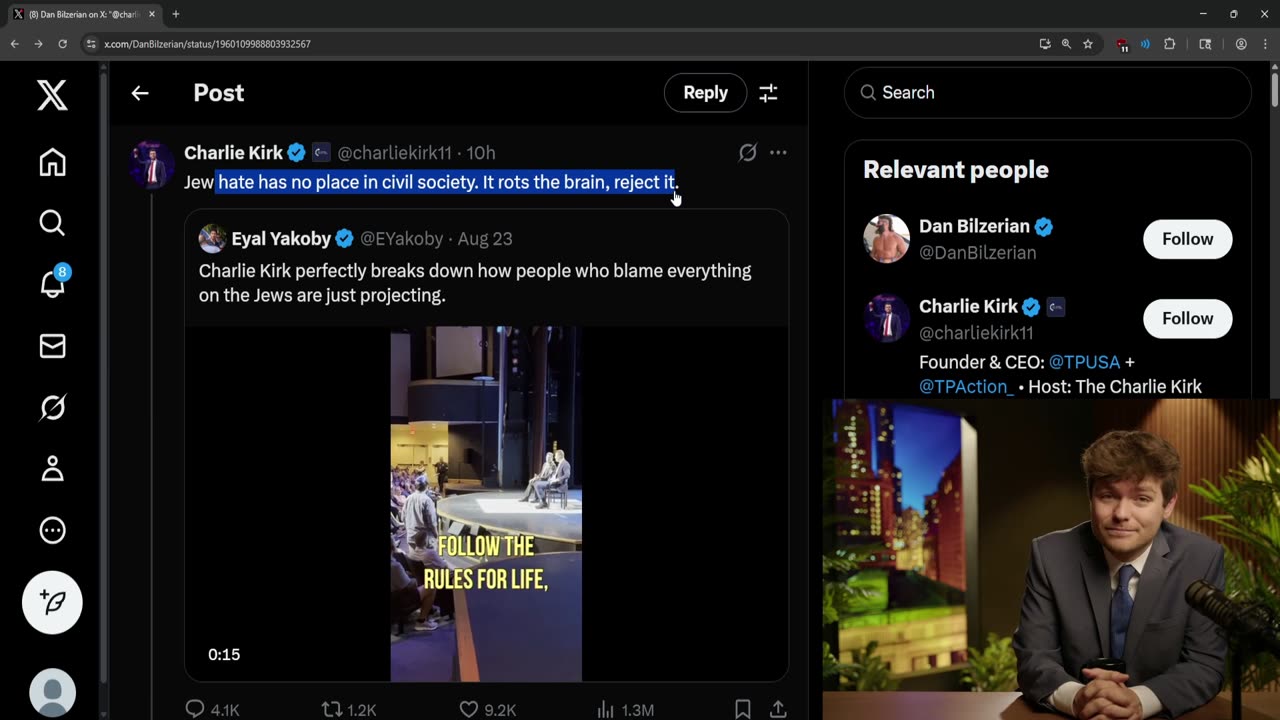Open Messages envelope in the sidebar
Screen dimensions: 1280x720
pyautogui.click(x=52, y=346)
